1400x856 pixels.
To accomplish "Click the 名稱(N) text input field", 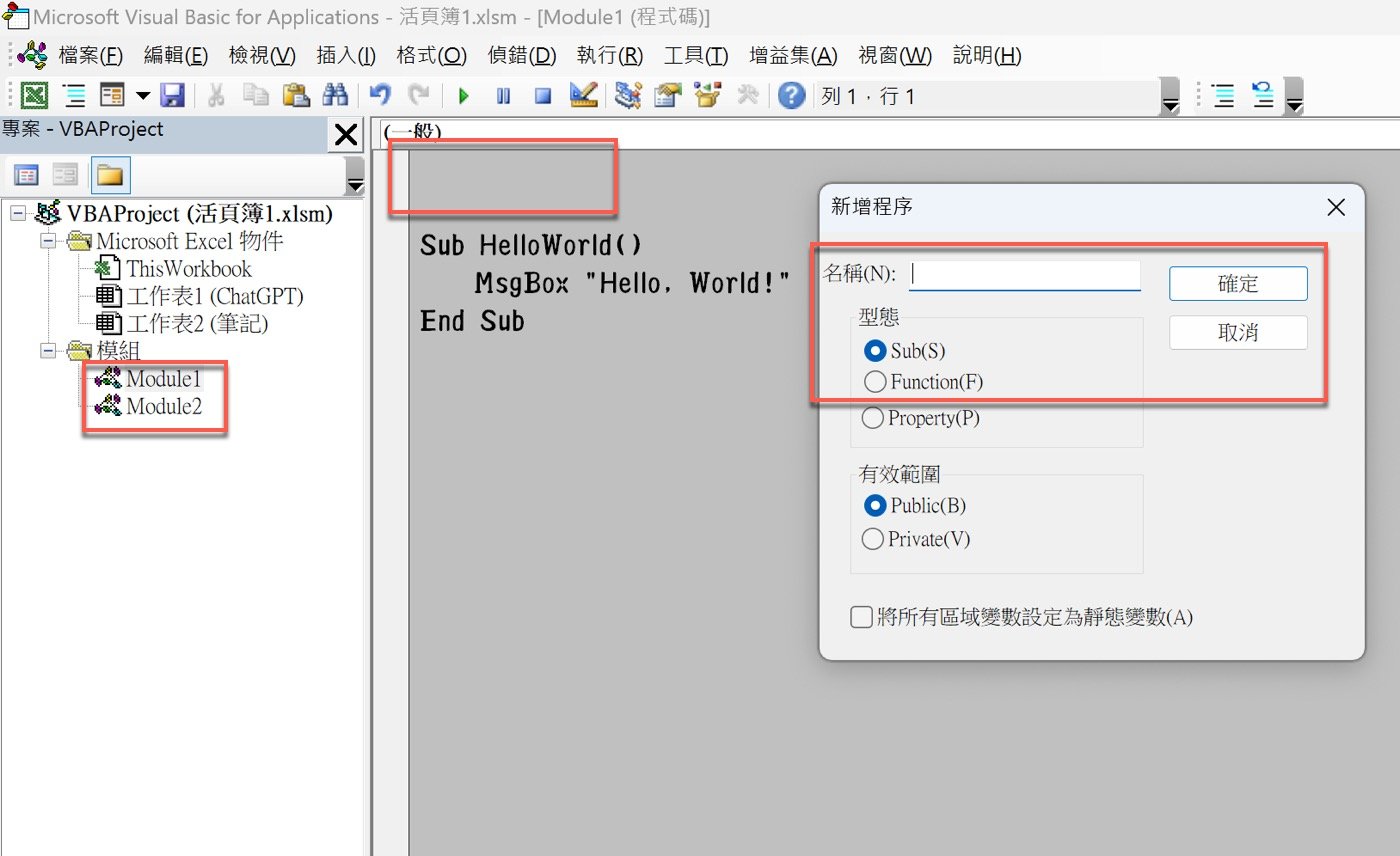I will [1024, 274].
